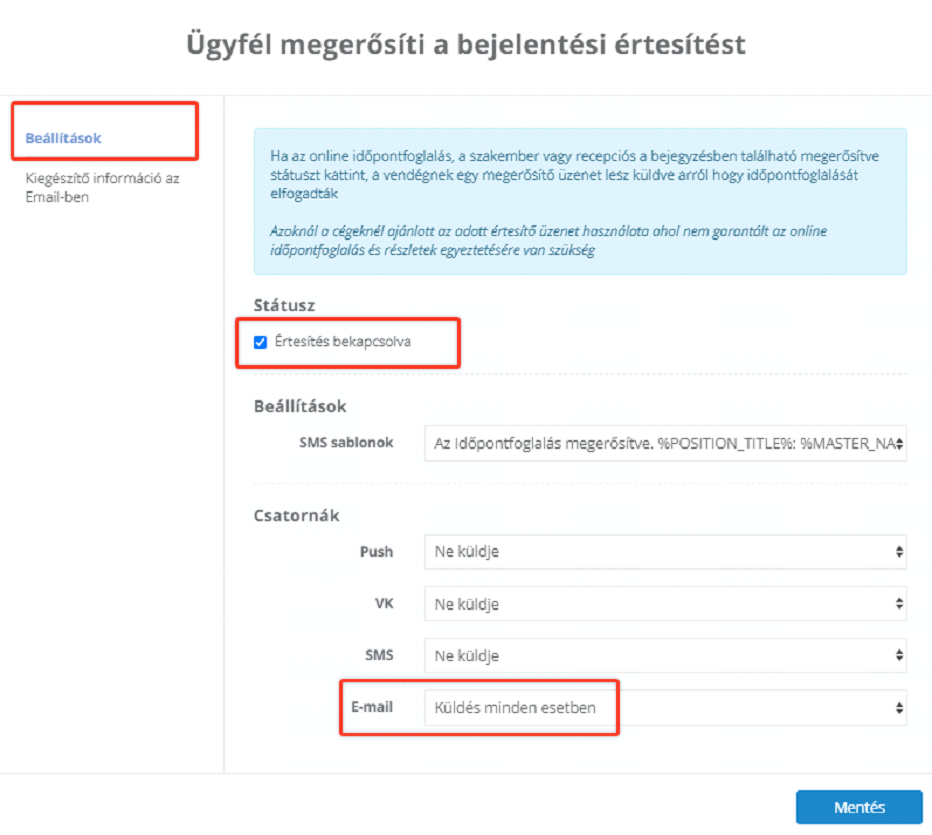Image resolution: width=932 pixels, height=835 pixels.
Task: Click the 'Értesítés bekapcsolva' label text
Action: coord(342,342)
